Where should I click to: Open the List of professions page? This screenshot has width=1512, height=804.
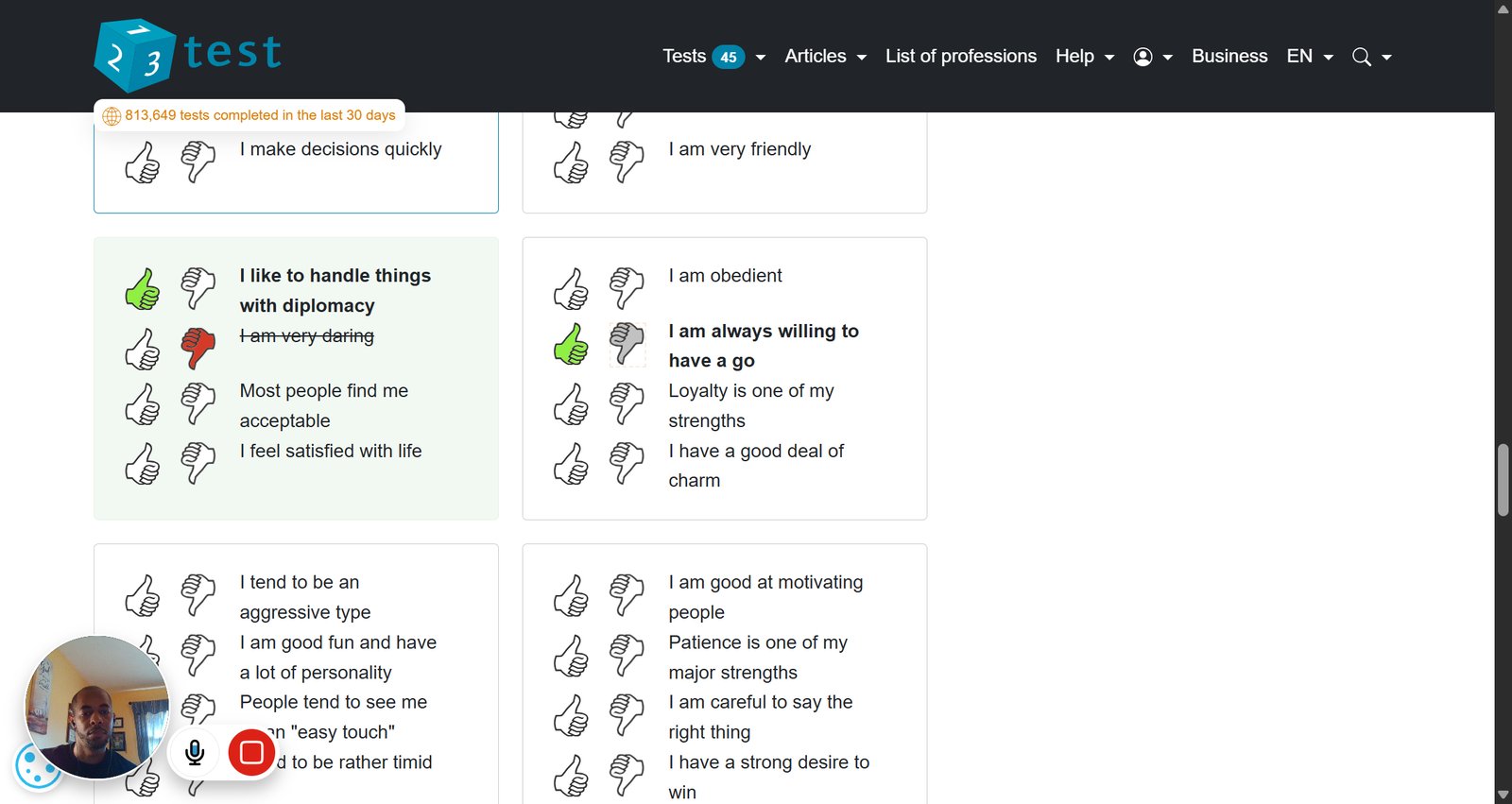961,57
